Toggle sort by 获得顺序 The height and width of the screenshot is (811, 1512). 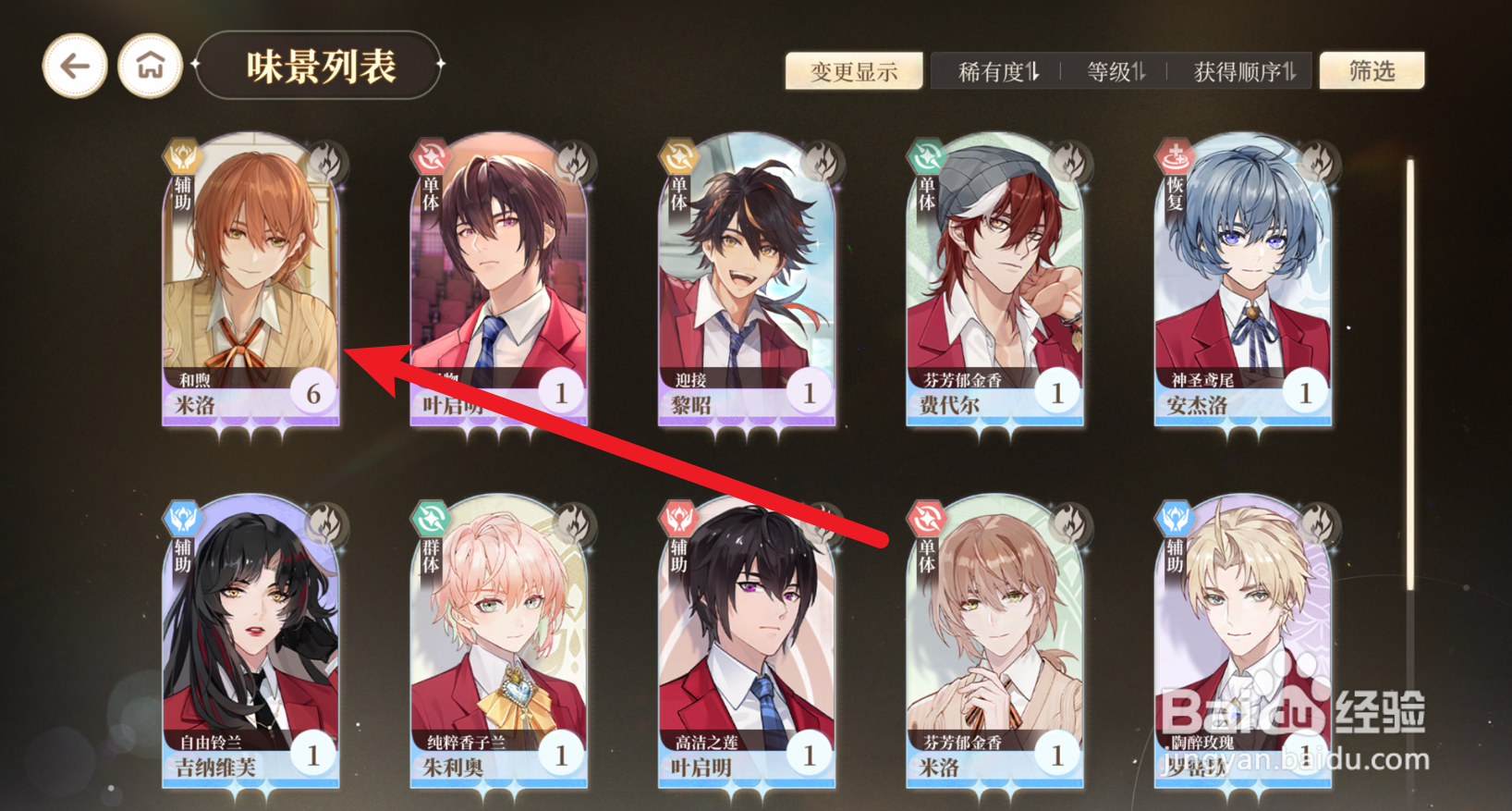tap(1244, 71)
